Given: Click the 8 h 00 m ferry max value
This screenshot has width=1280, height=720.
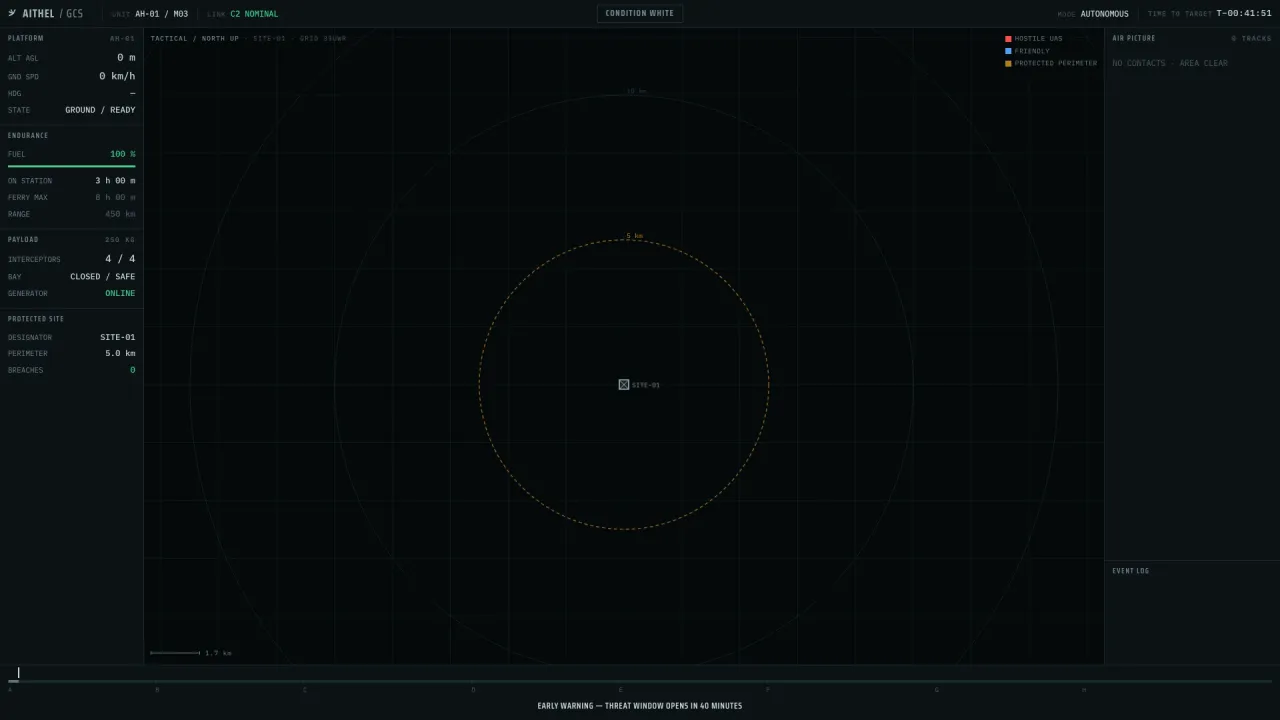Looking at the screenshot, I should pos(115,197).
